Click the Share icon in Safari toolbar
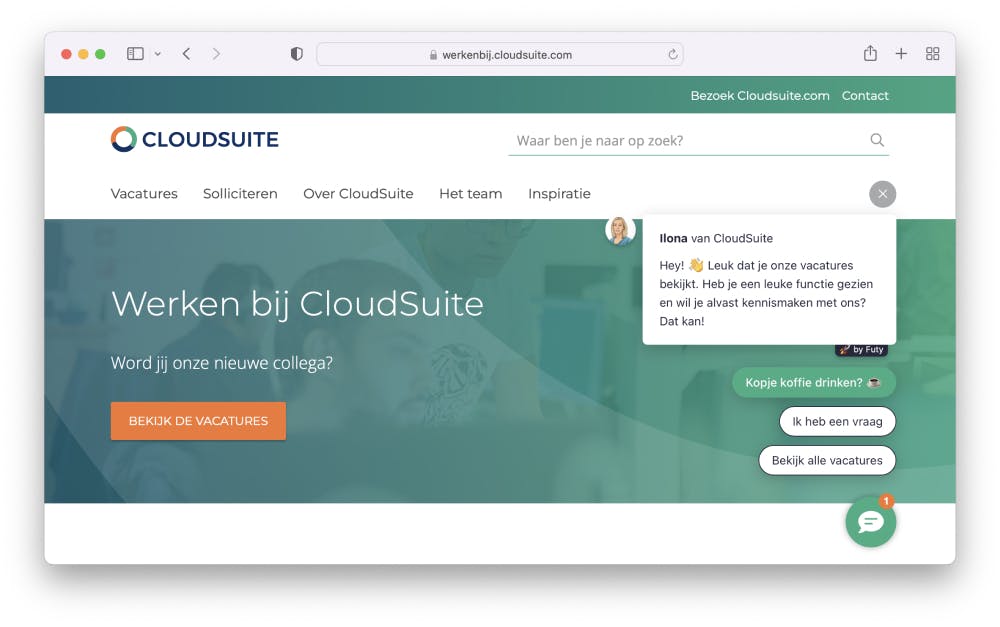The image size is (1000, 627). 870,54
